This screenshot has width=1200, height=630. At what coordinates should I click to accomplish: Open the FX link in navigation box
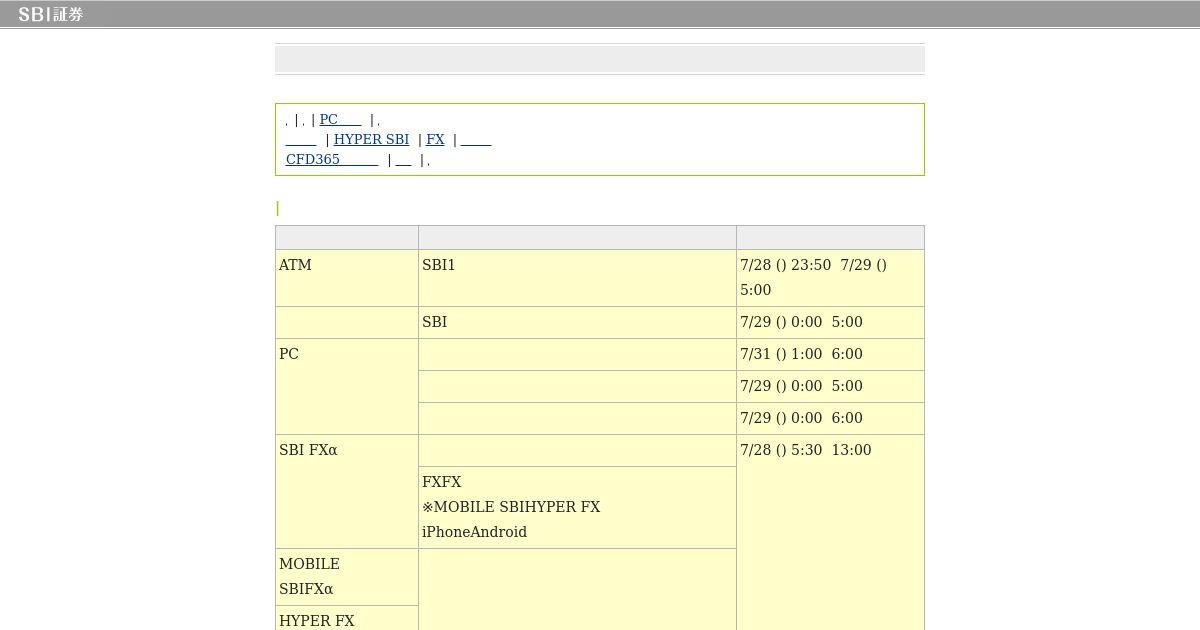tap(435, 139)
